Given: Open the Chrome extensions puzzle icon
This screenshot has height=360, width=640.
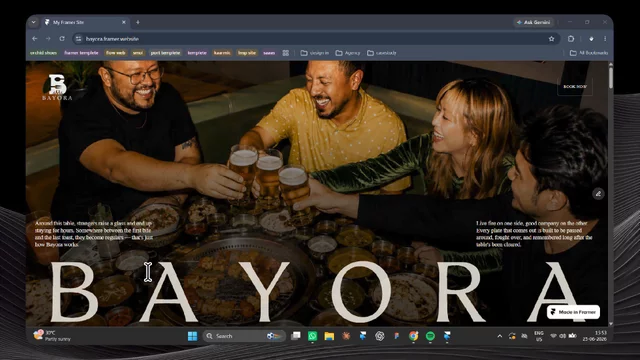Looking at the screenshot, I should click(x=571, y=39).
